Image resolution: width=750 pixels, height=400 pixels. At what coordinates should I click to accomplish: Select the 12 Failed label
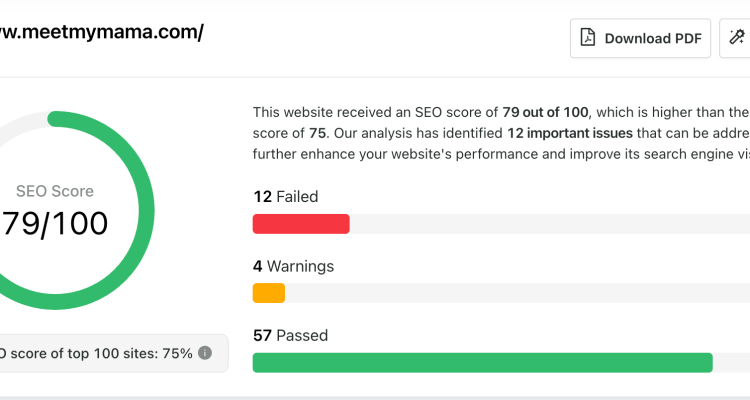coord(286,197)
